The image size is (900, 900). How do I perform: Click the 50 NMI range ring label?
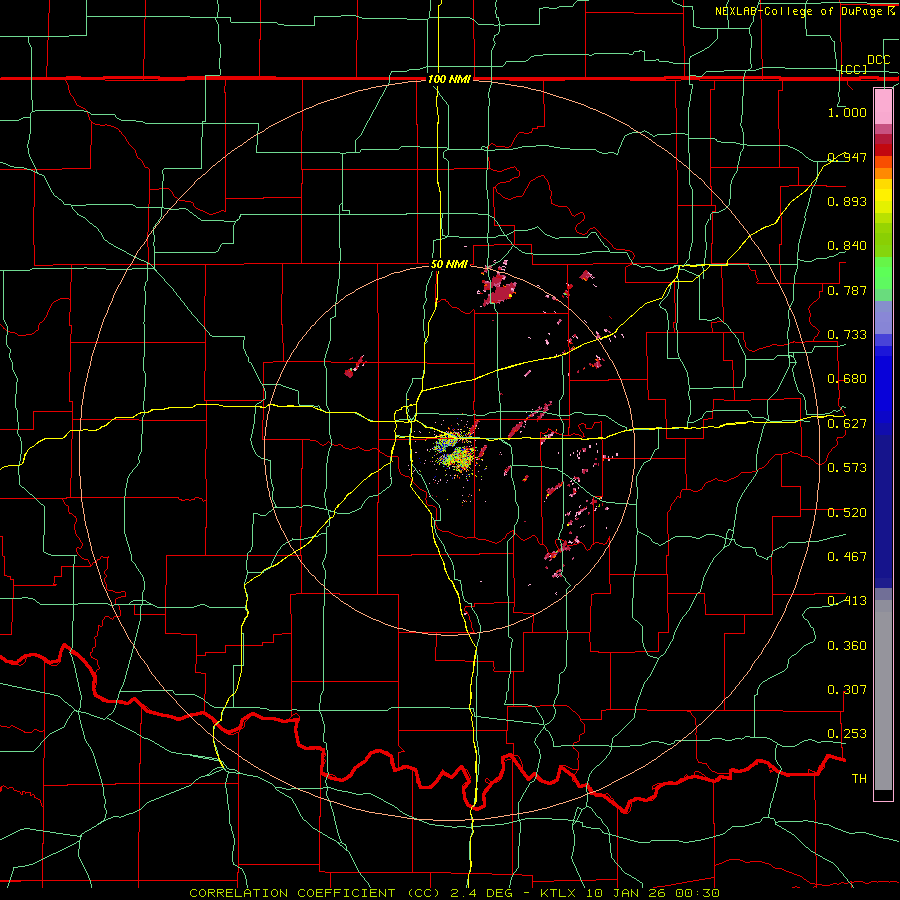point(449,265)
